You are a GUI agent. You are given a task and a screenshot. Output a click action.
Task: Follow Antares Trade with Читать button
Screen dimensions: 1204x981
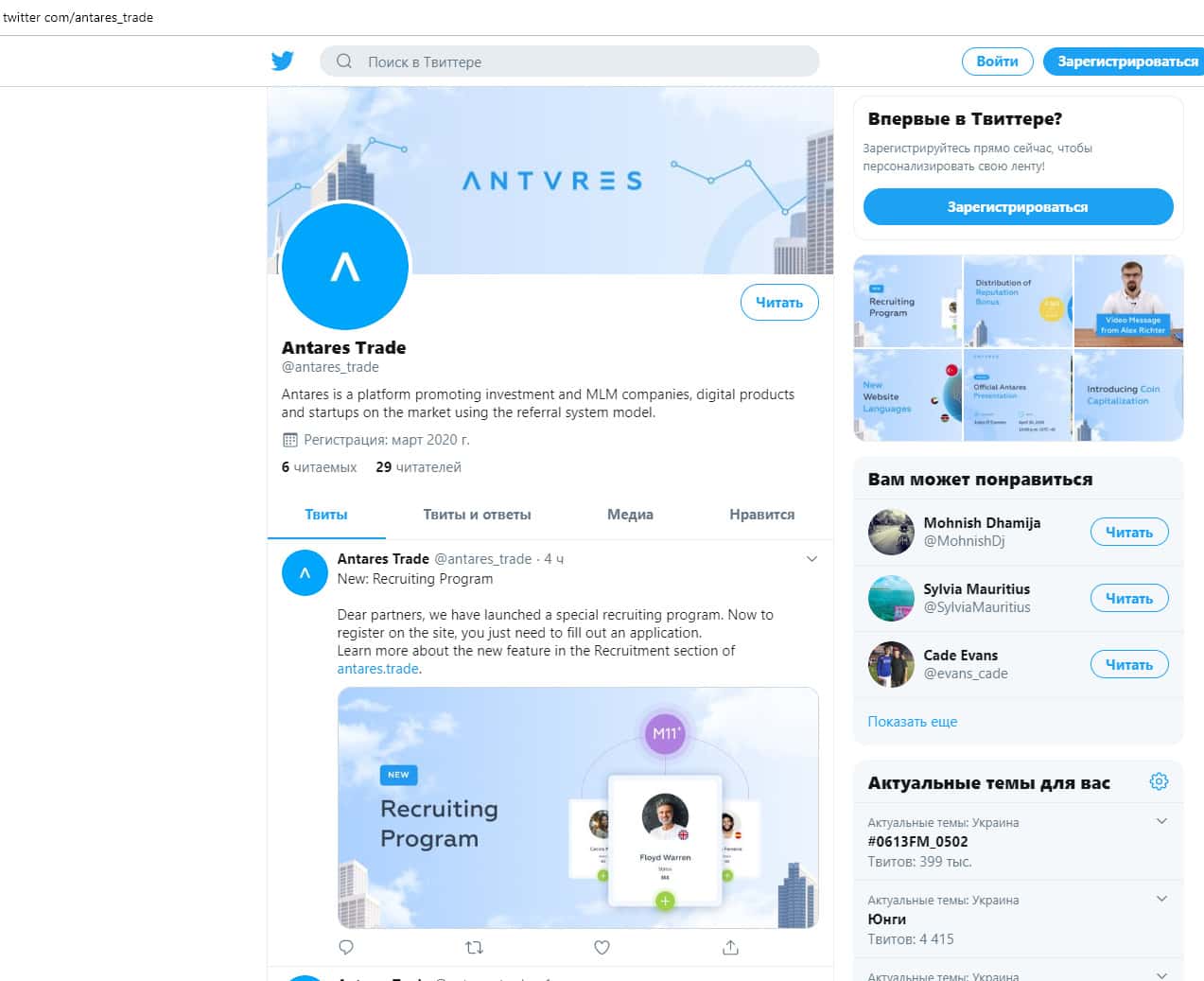(x=779, y=303)
